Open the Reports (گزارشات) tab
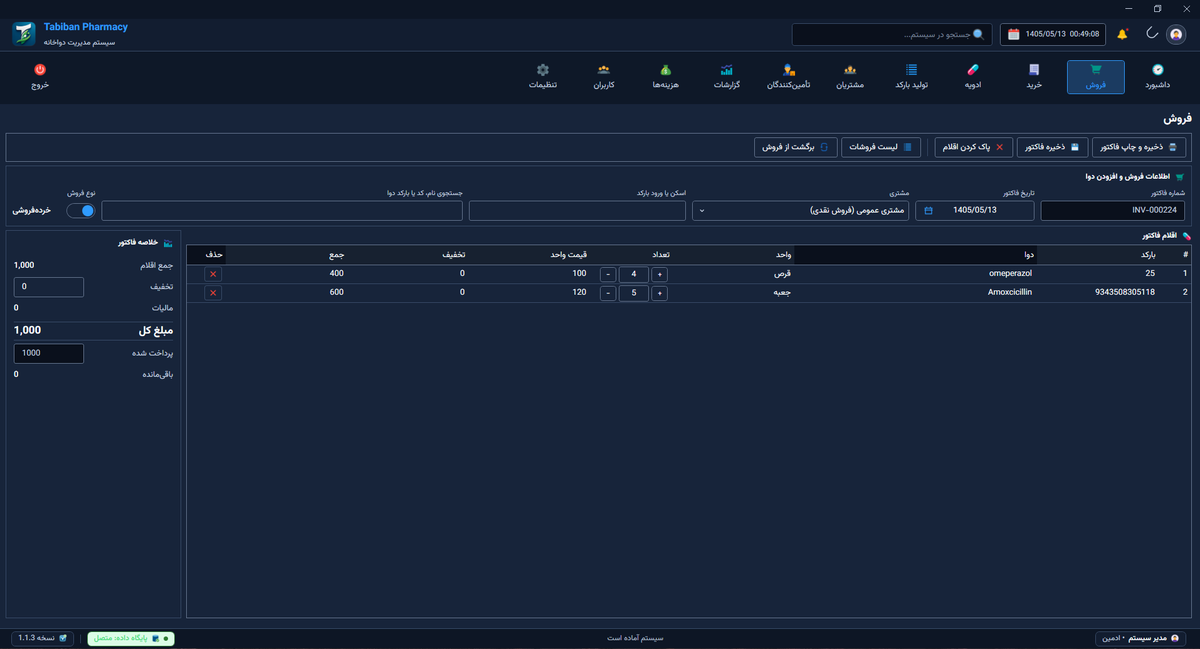The height and width of the screenshot is (649, 1200). (727, 77)
